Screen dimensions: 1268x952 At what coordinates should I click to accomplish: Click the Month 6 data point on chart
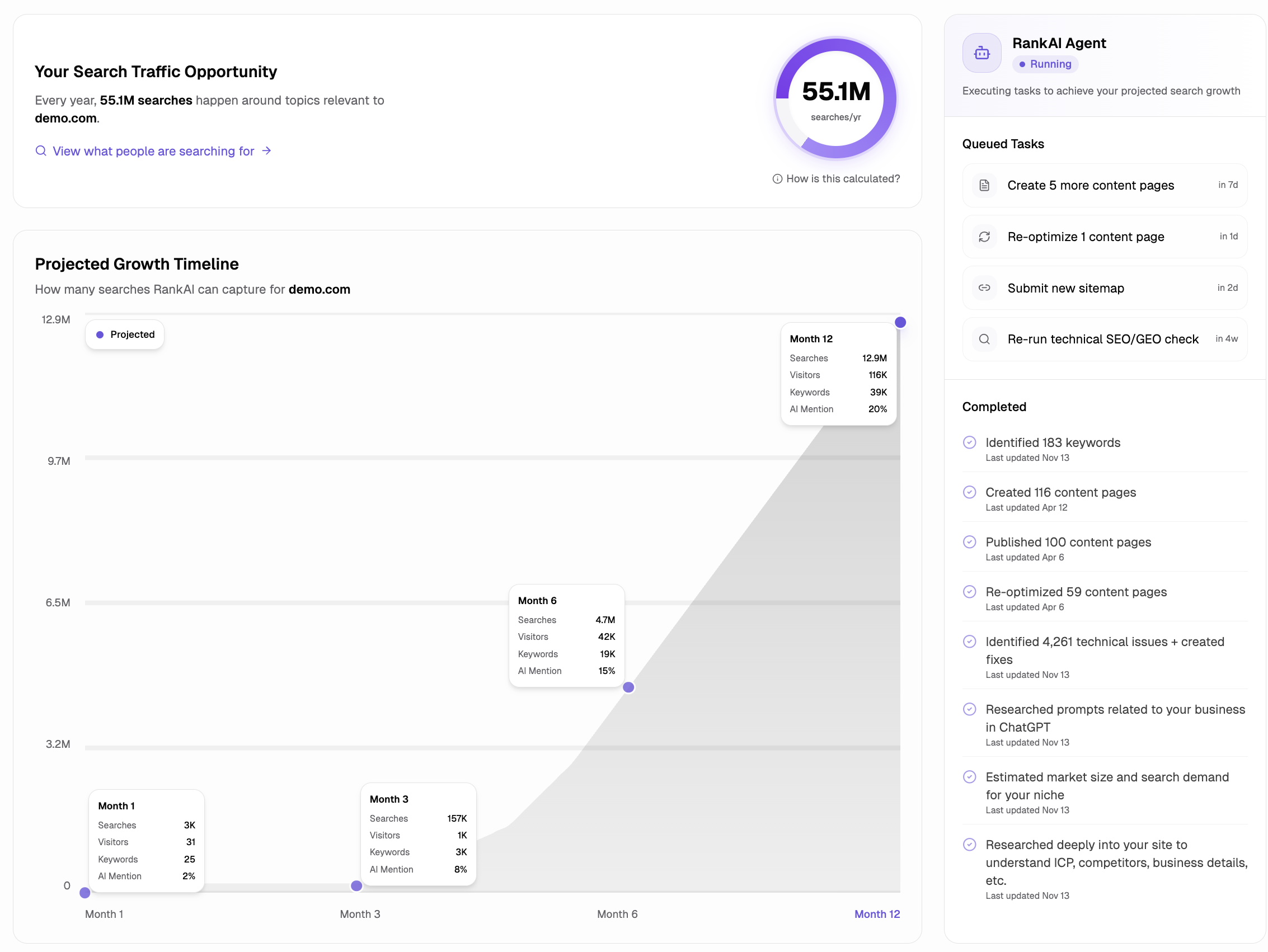point(628,687)
